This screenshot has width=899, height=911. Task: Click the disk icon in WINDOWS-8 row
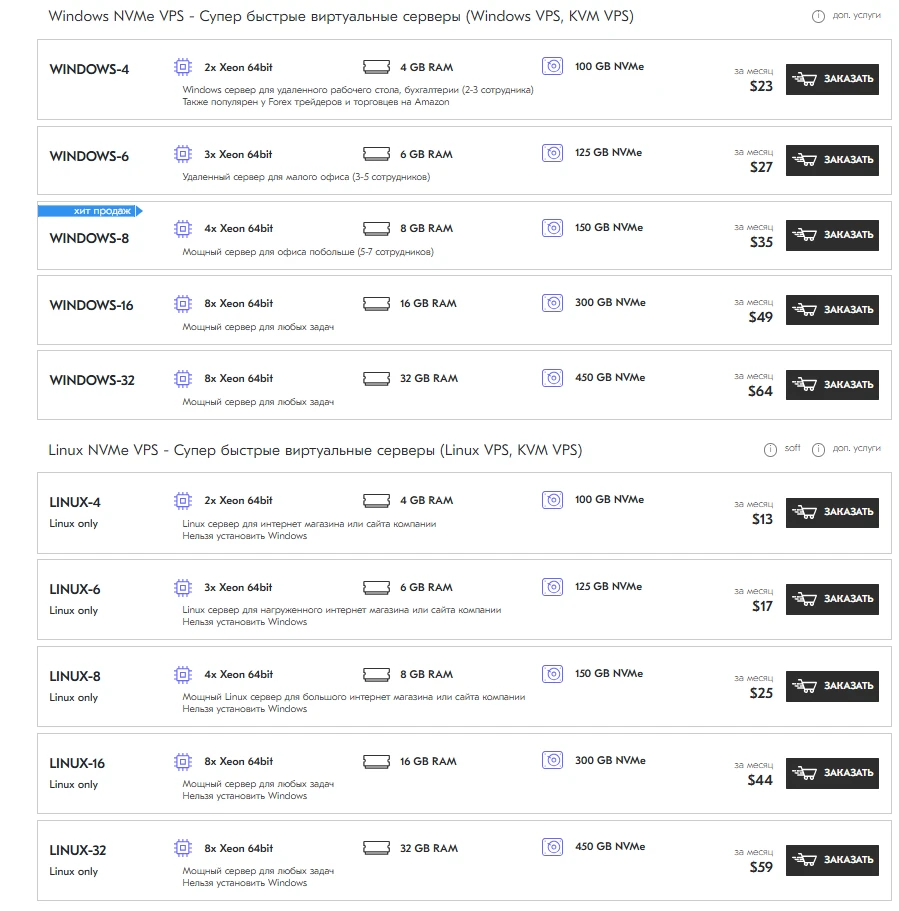click(552, 228)
